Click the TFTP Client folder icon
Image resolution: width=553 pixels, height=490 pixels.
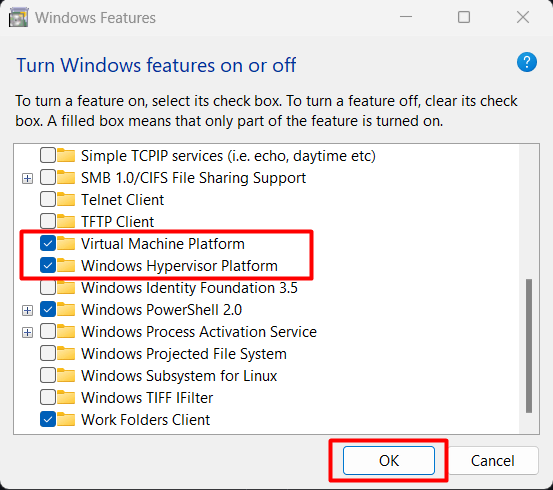(x=66, y=222)
